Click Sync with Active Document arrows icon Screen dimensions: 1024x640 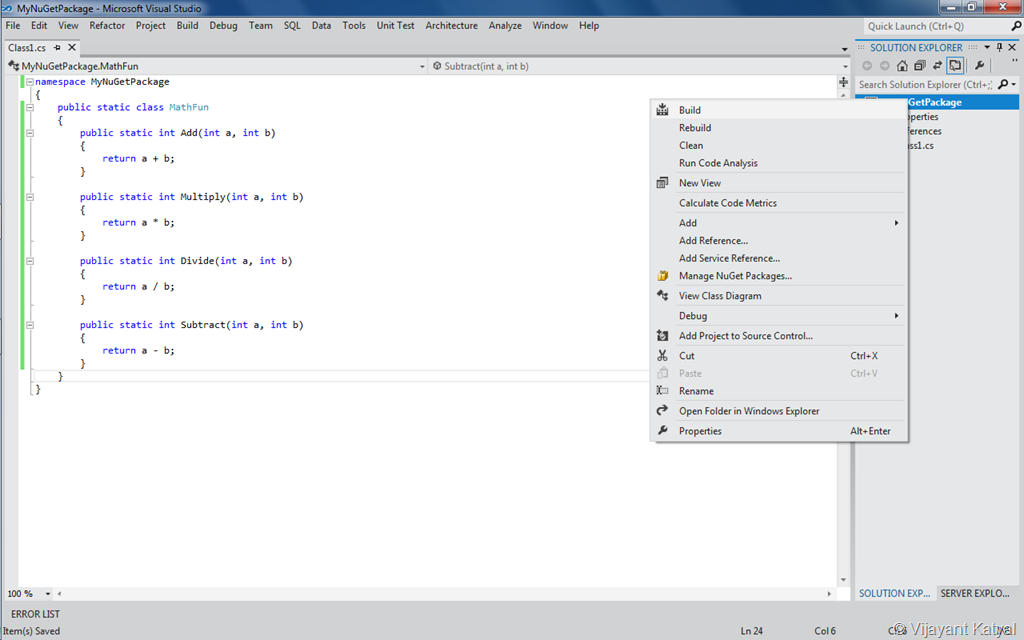(x=937, y=65)
